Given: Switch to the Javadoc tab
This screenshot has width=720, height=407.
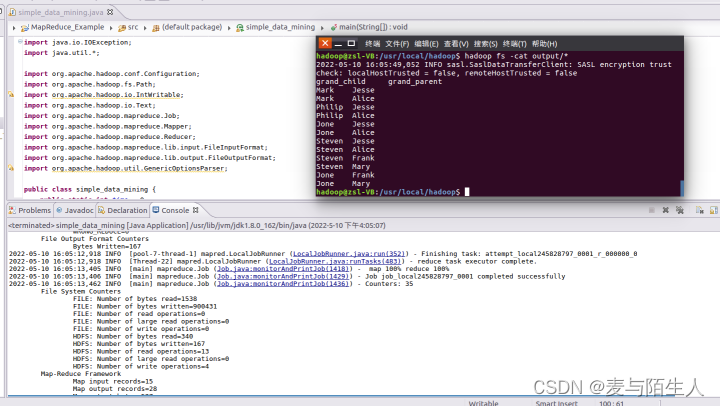Looking at the screenshot, I should pos(74,210).
